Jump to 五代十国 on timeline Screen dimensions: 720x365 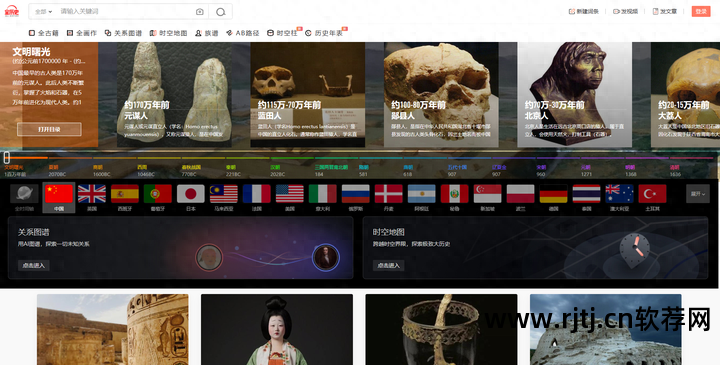coord(457,171)
